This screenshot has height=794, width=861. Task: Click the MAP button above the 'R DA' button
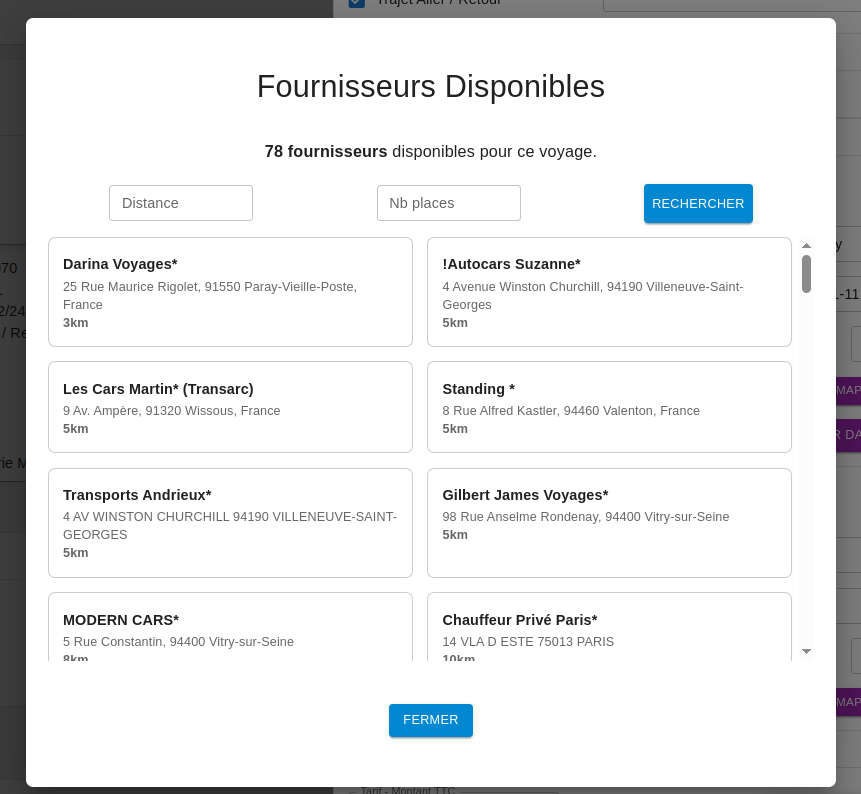[x=848, y=390]
